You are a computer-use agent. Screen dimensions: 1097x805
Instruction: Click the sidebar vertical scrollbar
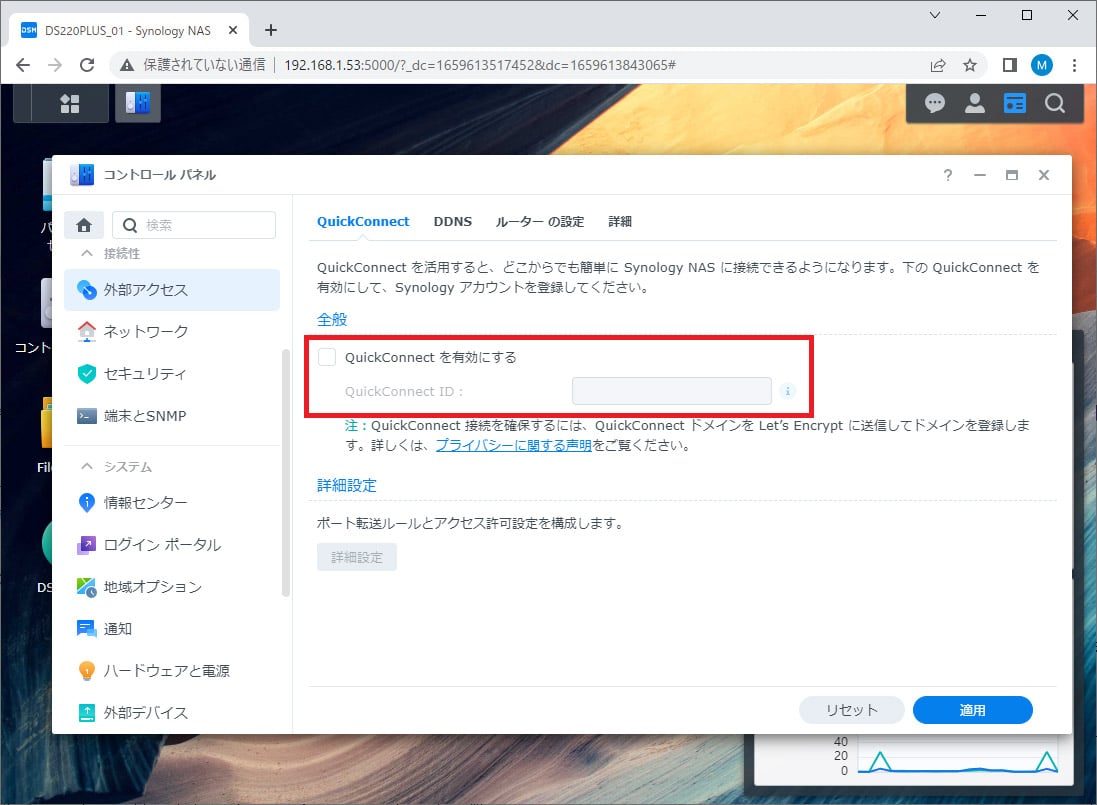[x=285, y=473]
